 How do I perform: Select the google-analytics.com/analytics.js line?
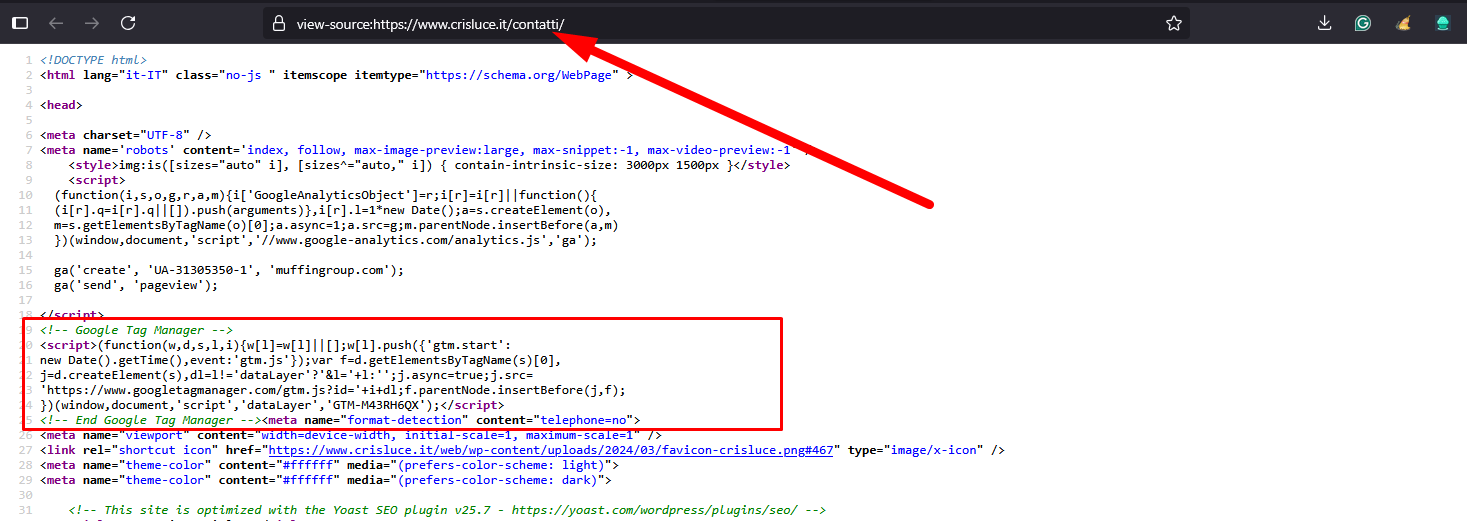[326, 240]
